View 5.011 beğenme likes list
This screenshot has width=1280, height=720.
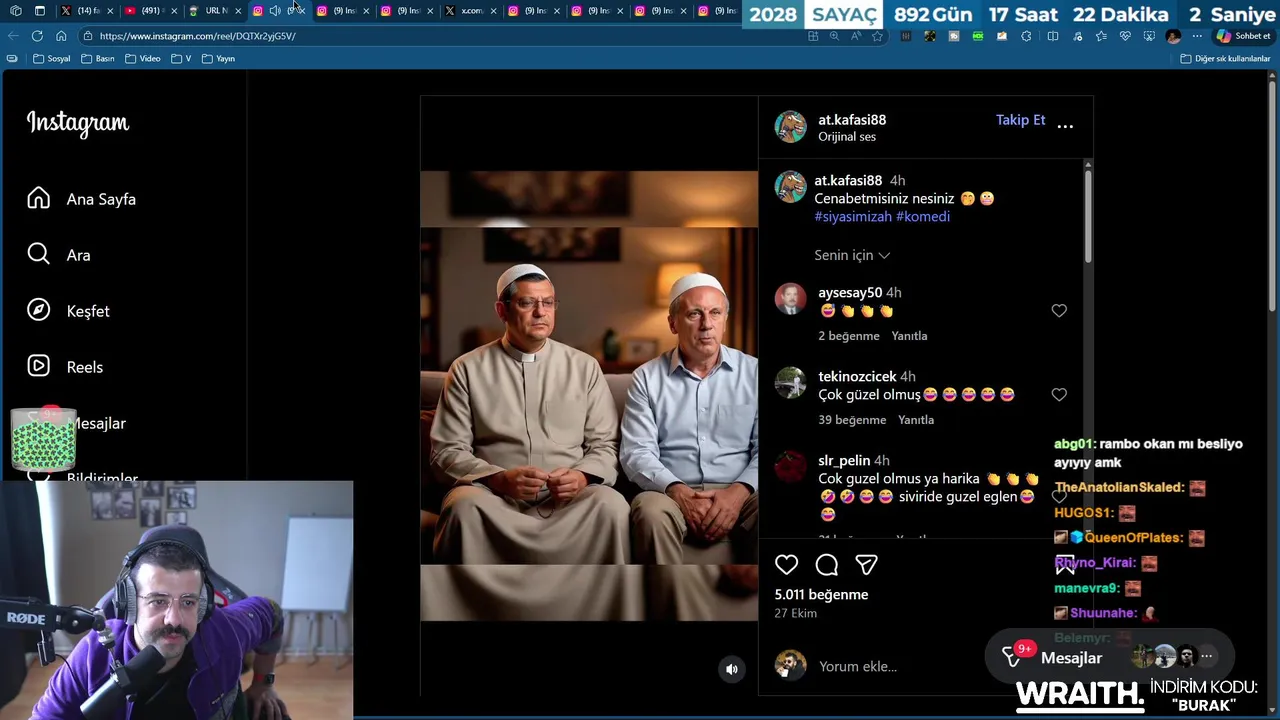[821, 595]
